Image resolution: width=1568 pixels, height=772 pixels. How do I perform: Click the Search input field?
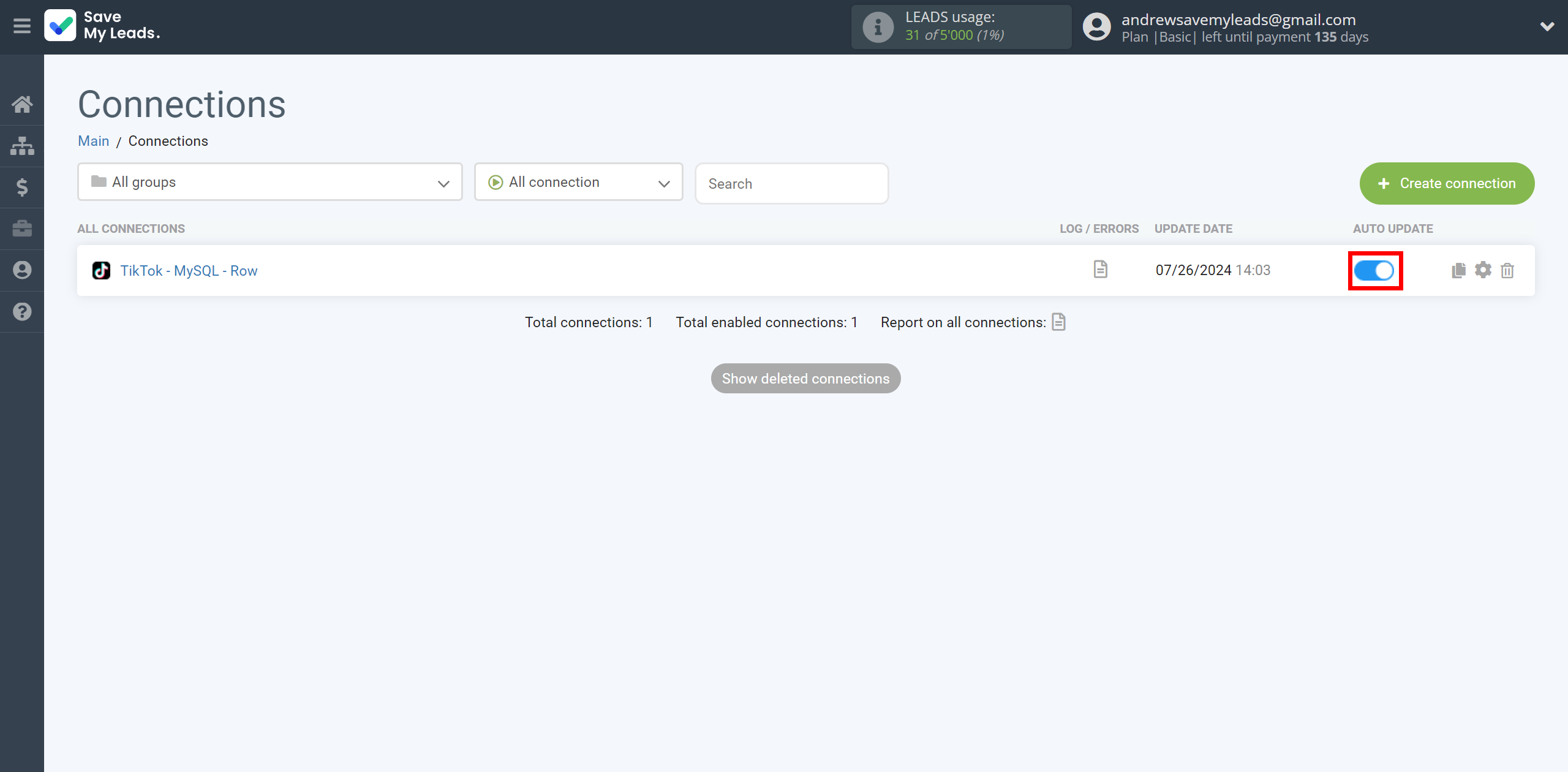[x=791, y=183]
